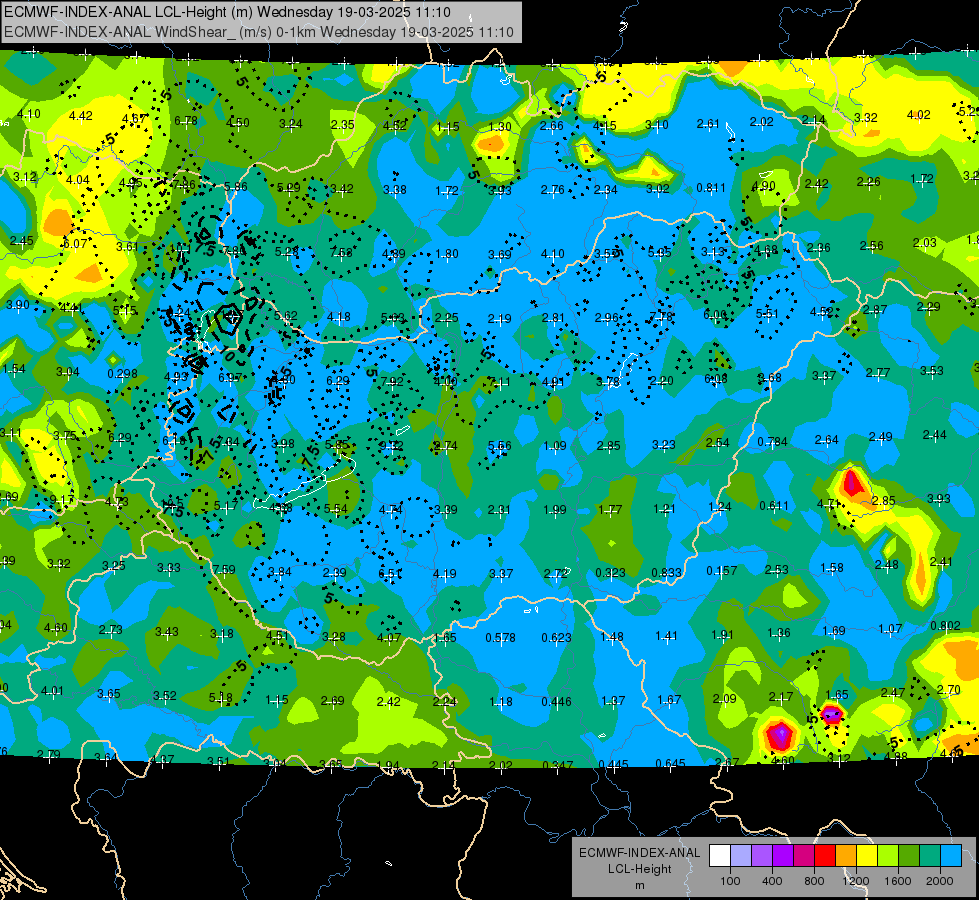
Task: Click the wind shear value 1.30
Action: tap(499, 127)
